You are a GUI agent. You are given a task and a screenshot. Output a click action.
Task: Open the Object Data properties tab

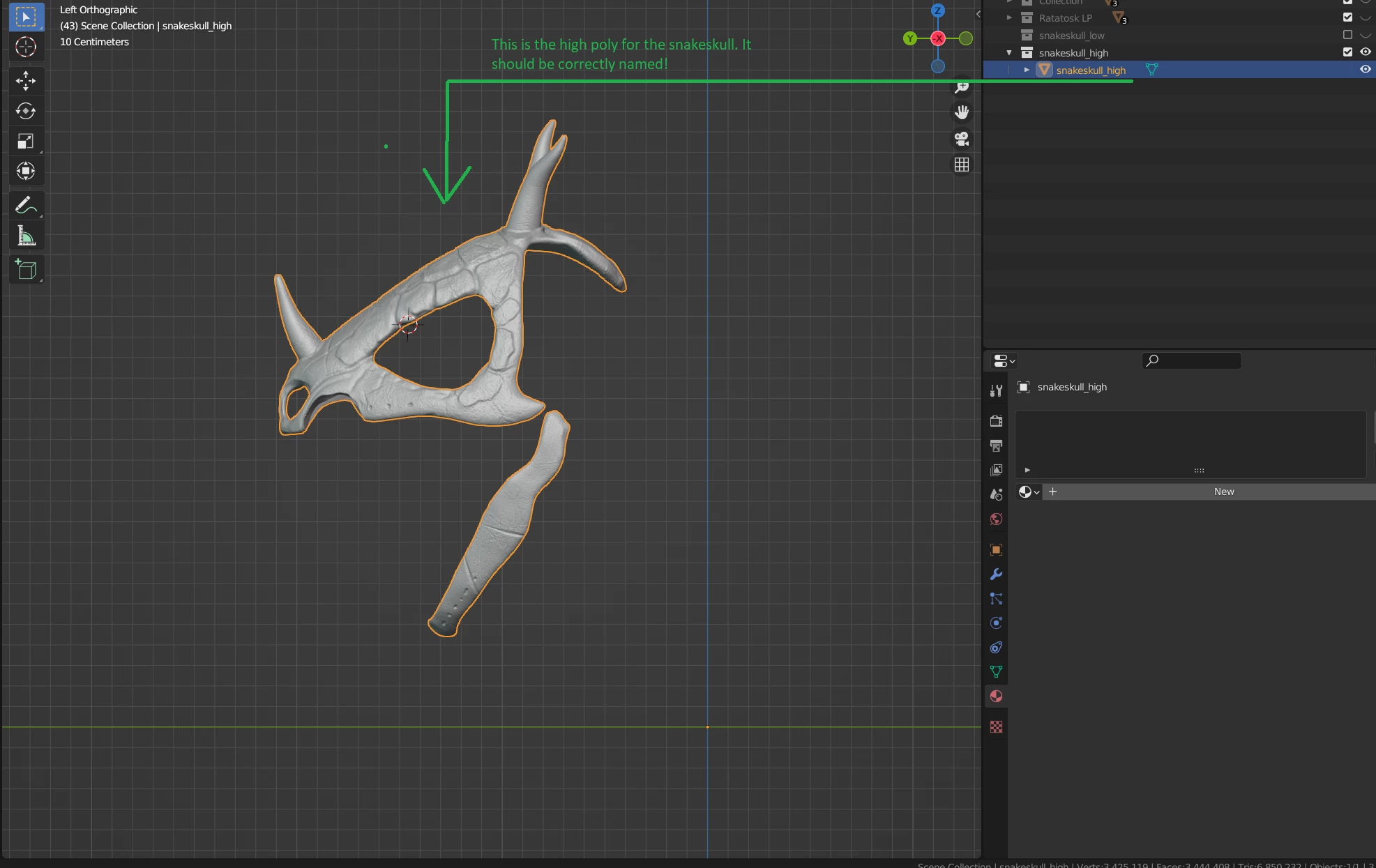(996, 671)
